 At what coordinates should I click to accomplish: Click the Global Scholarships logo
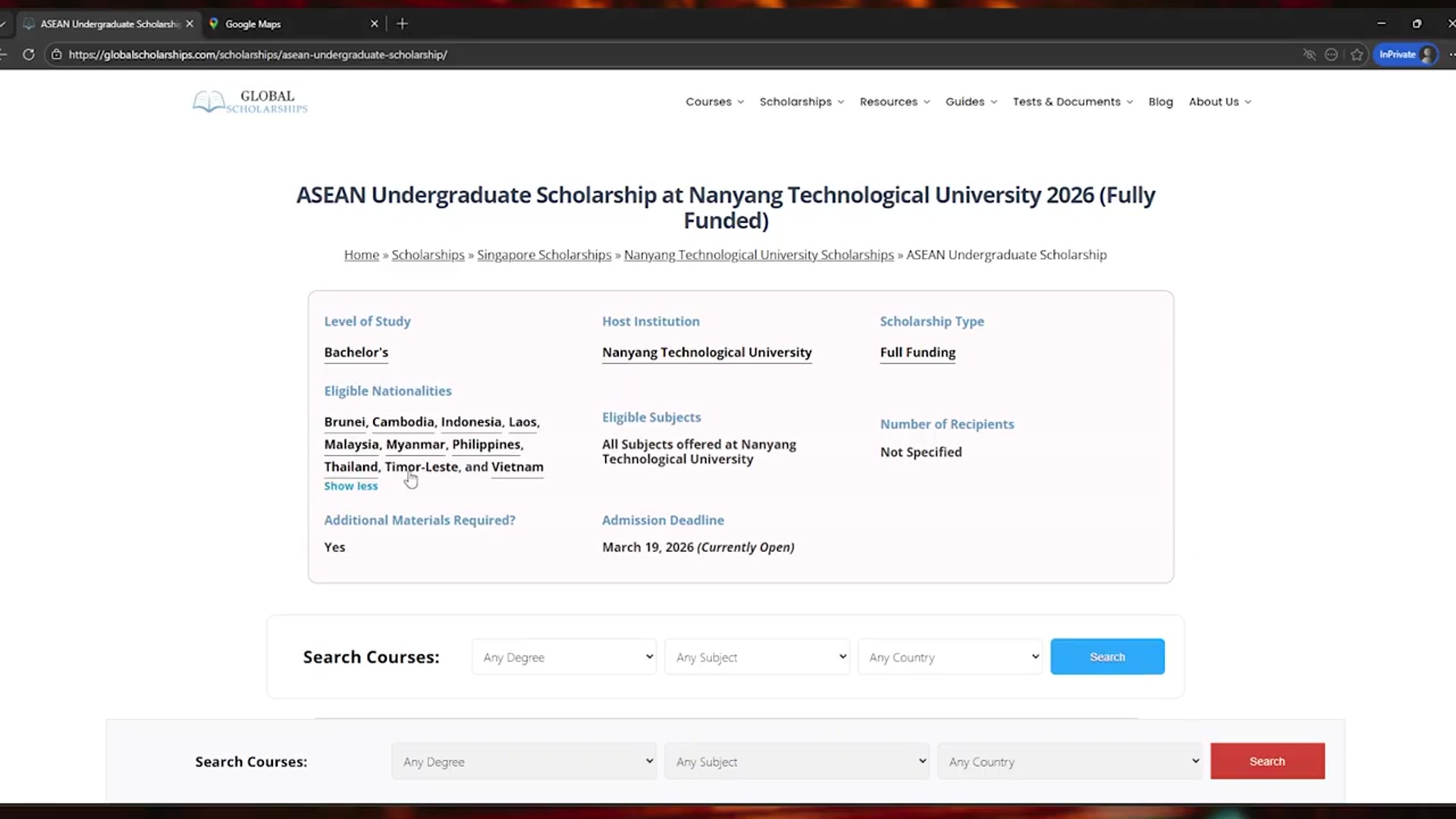(250, 102)
